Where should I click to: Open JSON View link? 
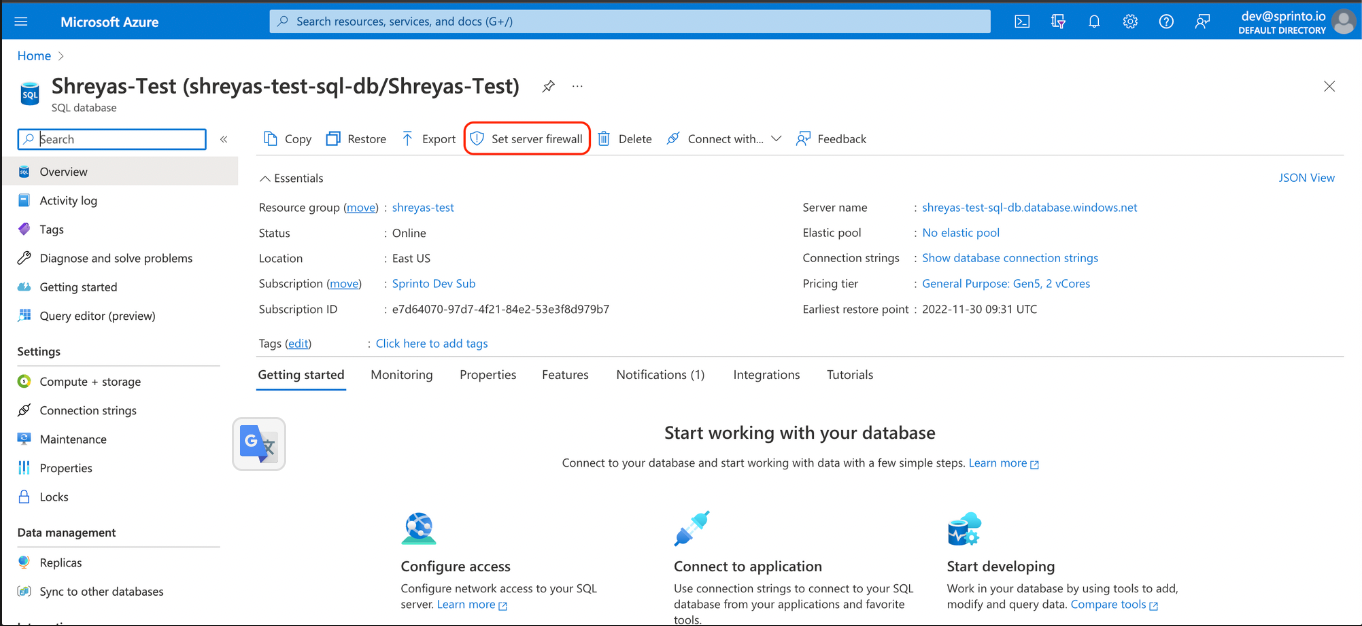pos(1306,178)
